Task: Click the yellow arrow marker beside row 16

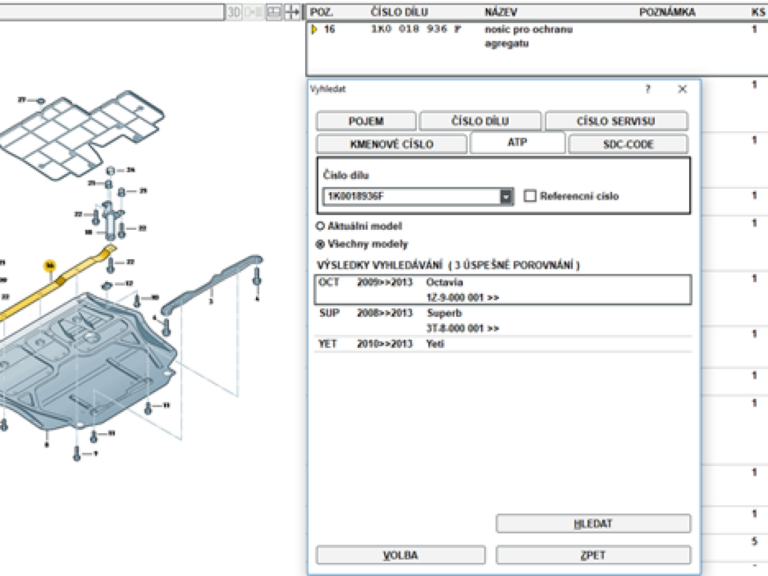Action: coord(313,30)
